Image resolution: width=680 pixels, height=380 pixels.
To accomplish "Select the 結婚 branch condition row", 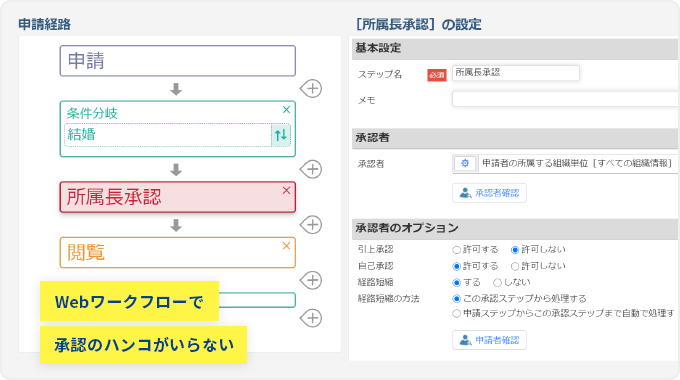I will point(168,135).
